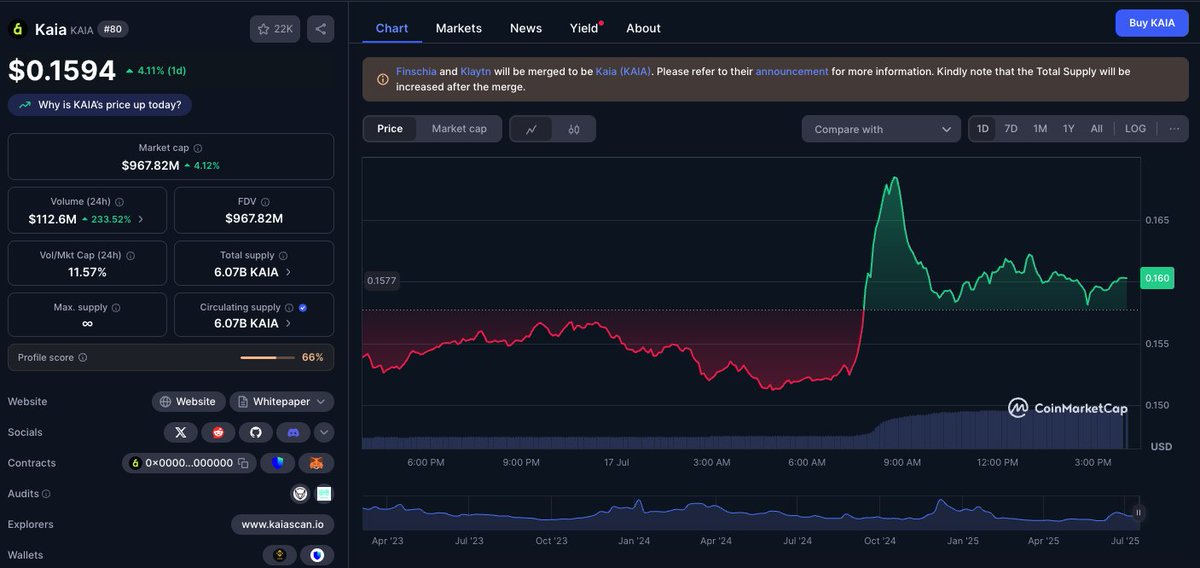
Task: Click the Max. supply info icon
Action: (116, 308)
